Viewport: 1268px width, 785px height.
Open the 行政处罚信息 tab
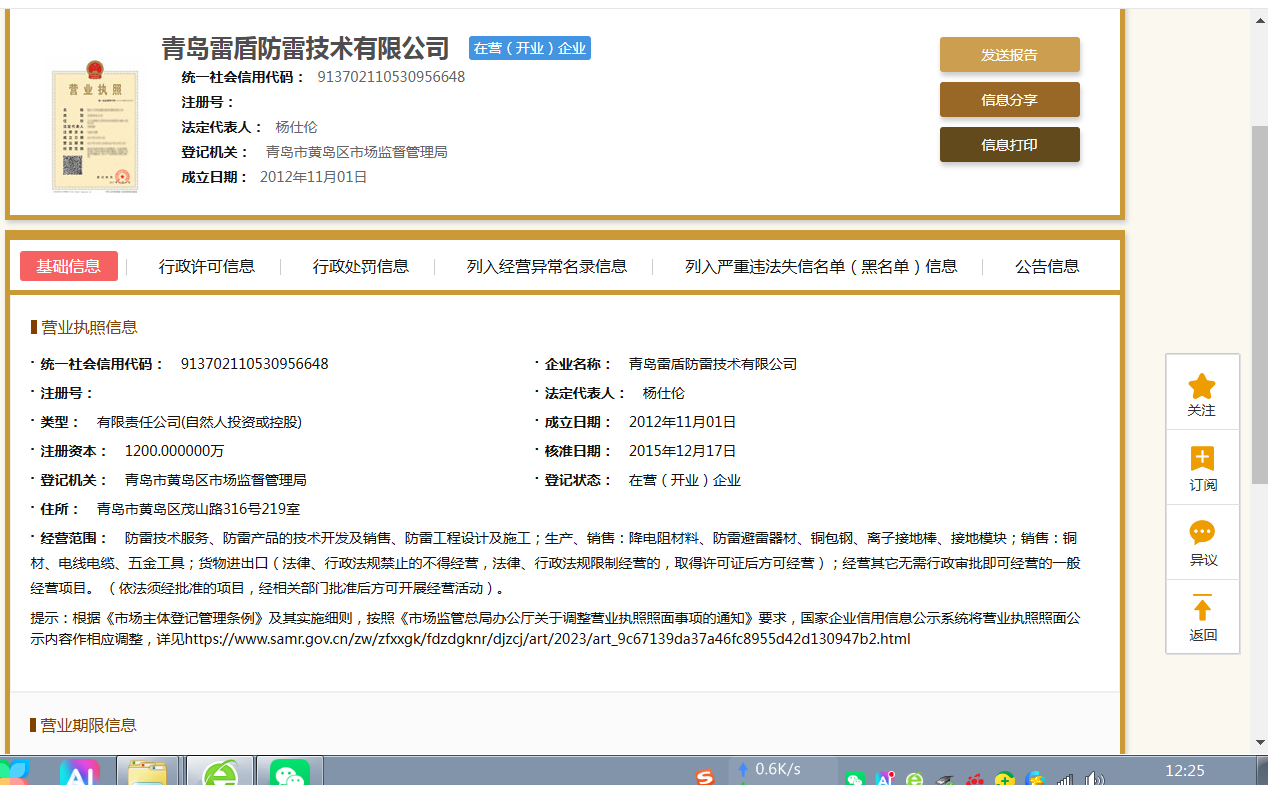[x=361, y=266]
